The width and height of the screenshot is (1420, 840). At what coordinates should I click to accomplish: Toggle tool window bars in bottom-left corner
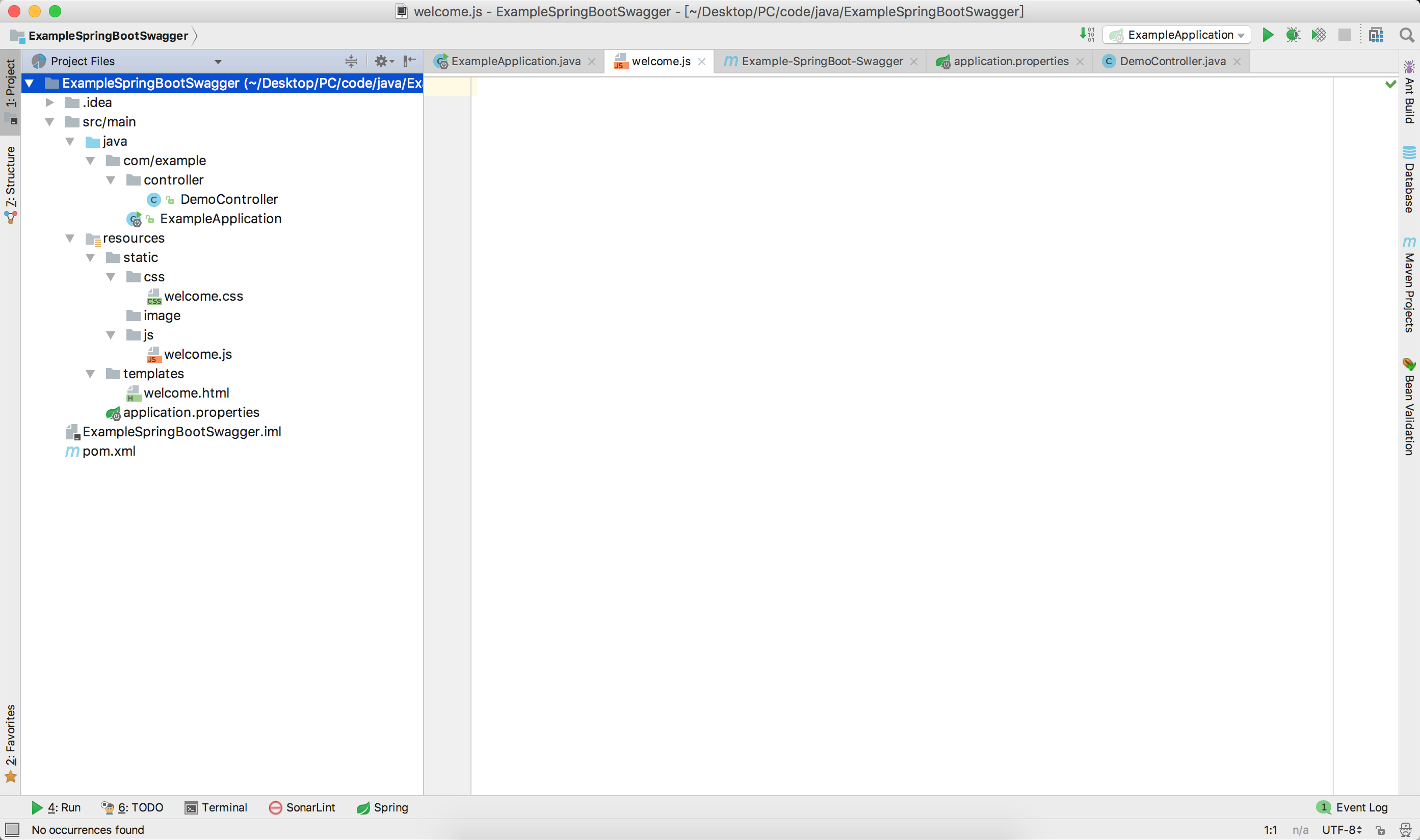pos(12,829)
